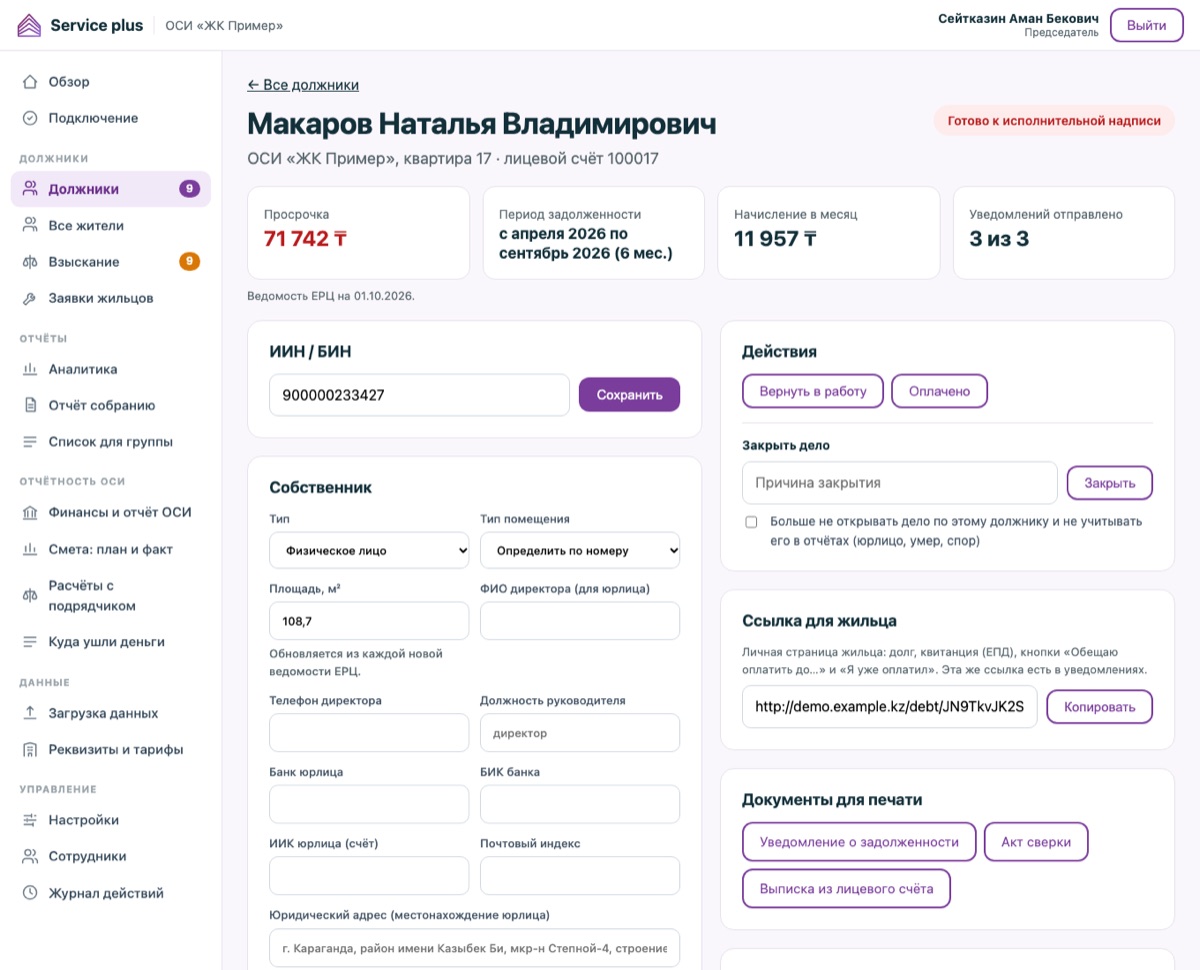This screenshot has height=970, width=1200.
Task: Click the upload icon beside Загрузка данных
Action: (x=30, y=713)
